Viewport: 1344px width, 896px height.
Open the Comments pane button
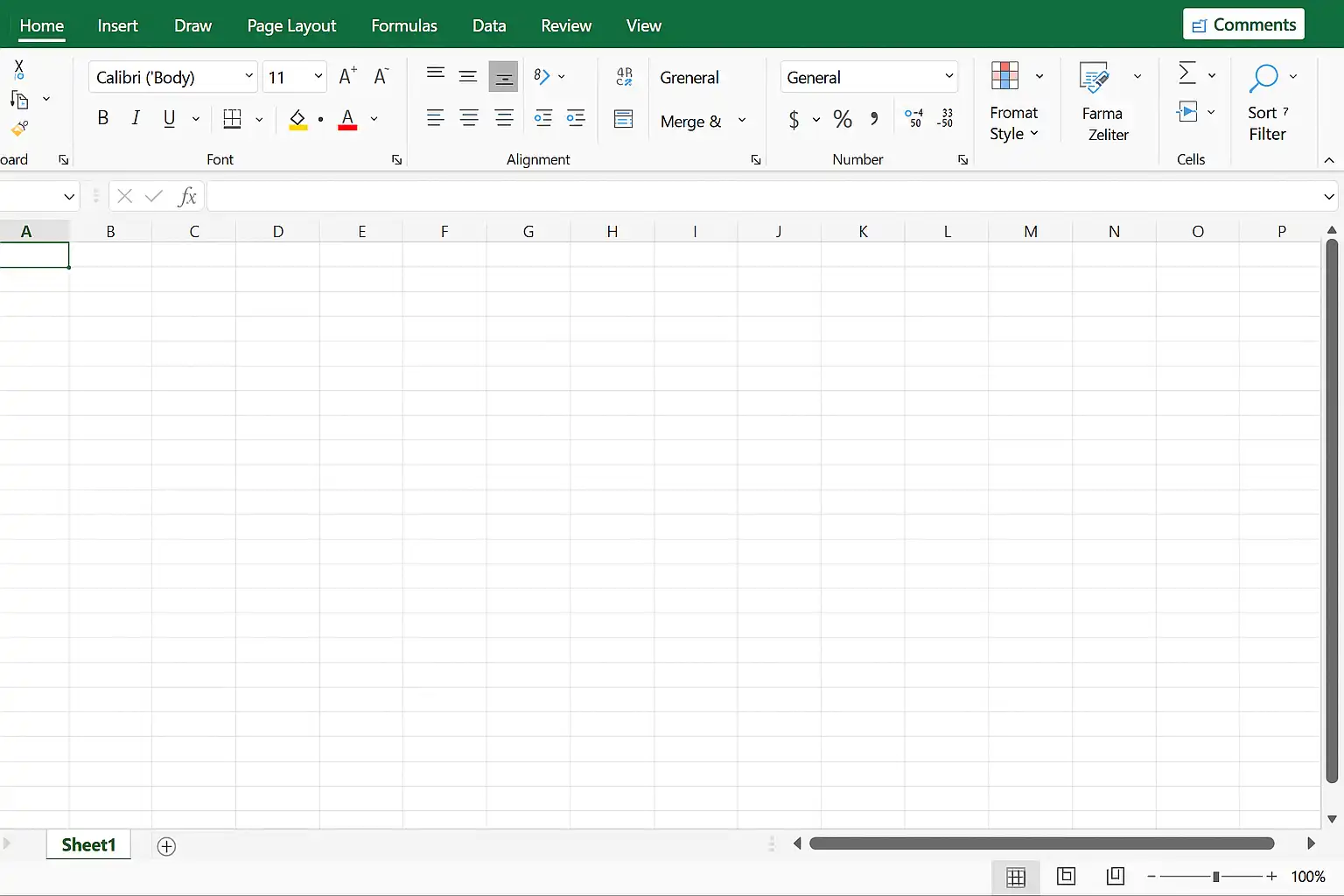click(1243, 24)
